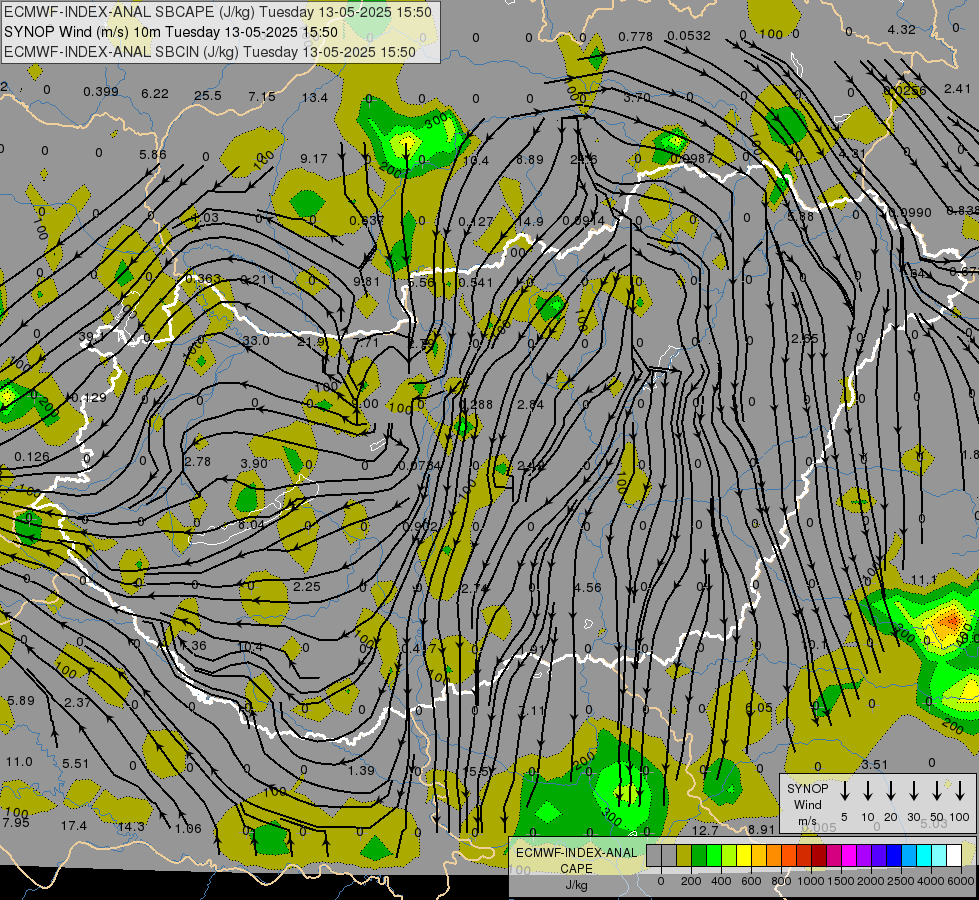
Task: Pick the dark red swatch in CAPE legend
Action: tap(819, 856)
